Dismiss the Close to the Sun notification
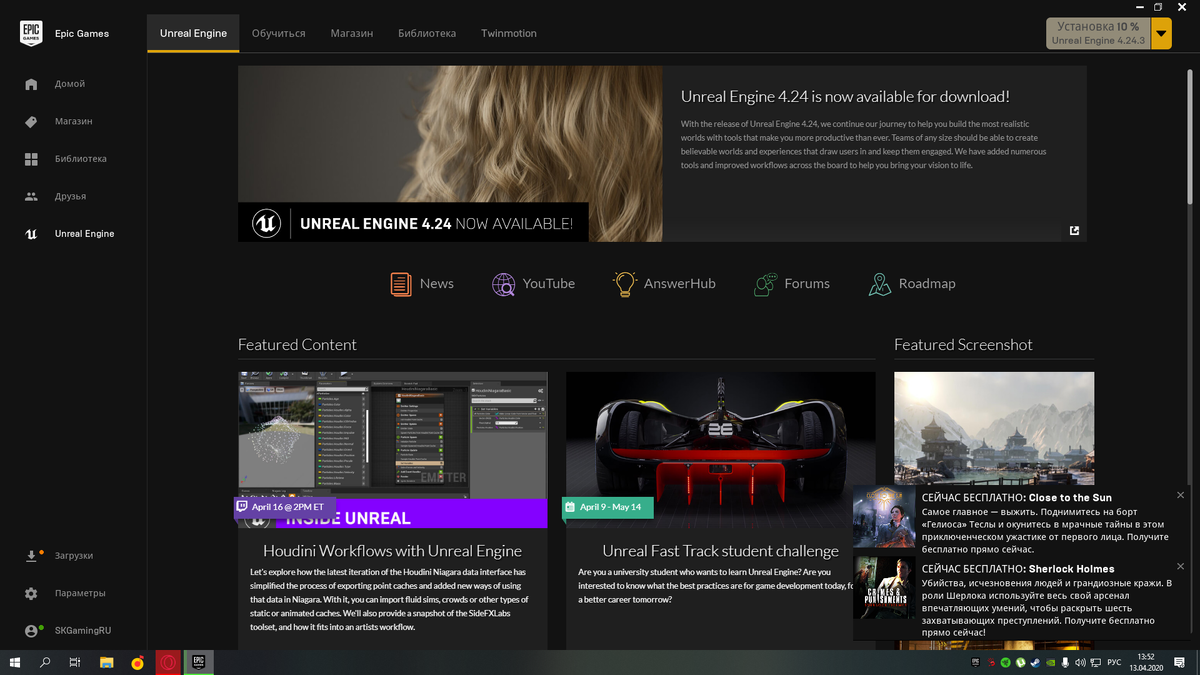This screenshot has height=675, width=1200. click(x=1180, y=493)
